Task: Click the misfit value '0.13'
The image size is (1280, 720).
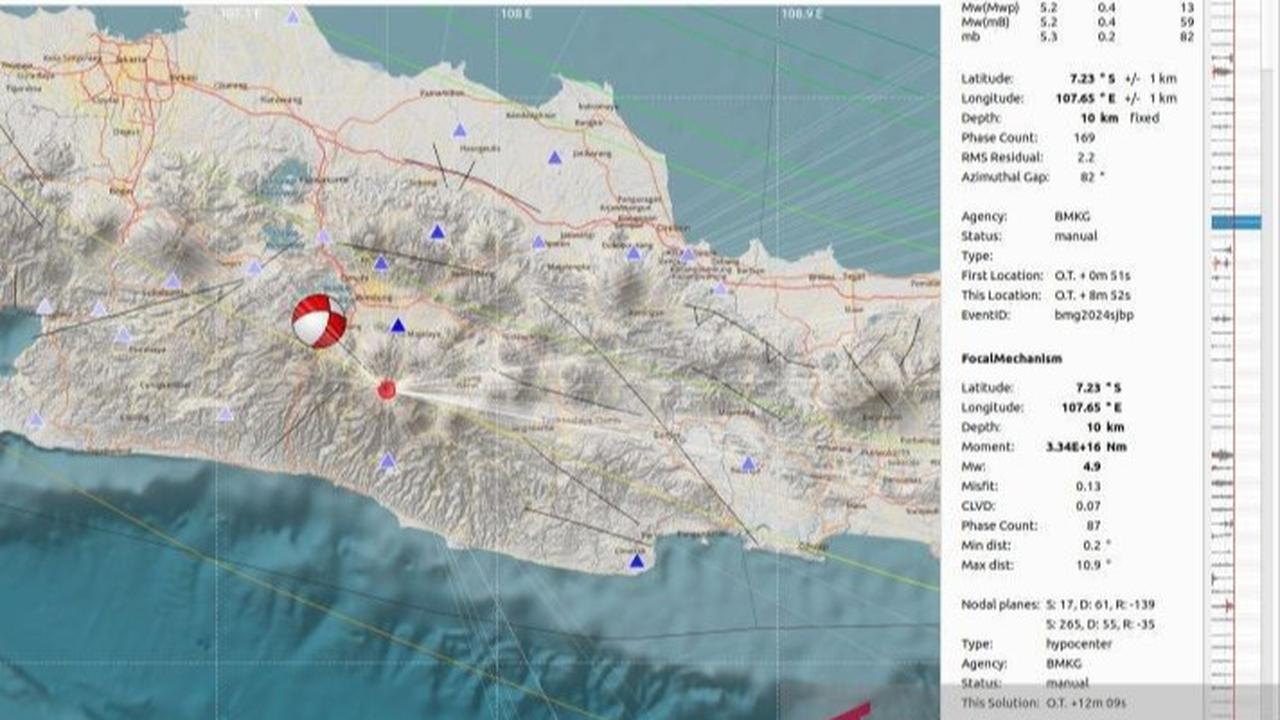Action: [1089, 486]
